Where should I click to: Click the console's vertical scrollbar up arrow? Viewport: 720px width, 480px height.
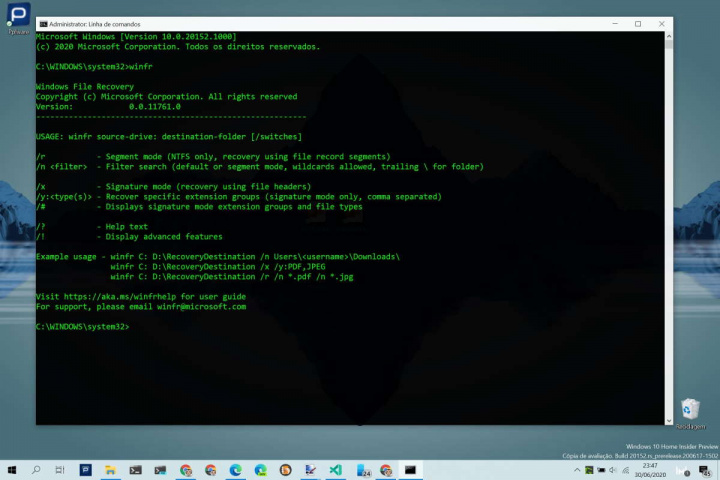pos(669,36)
